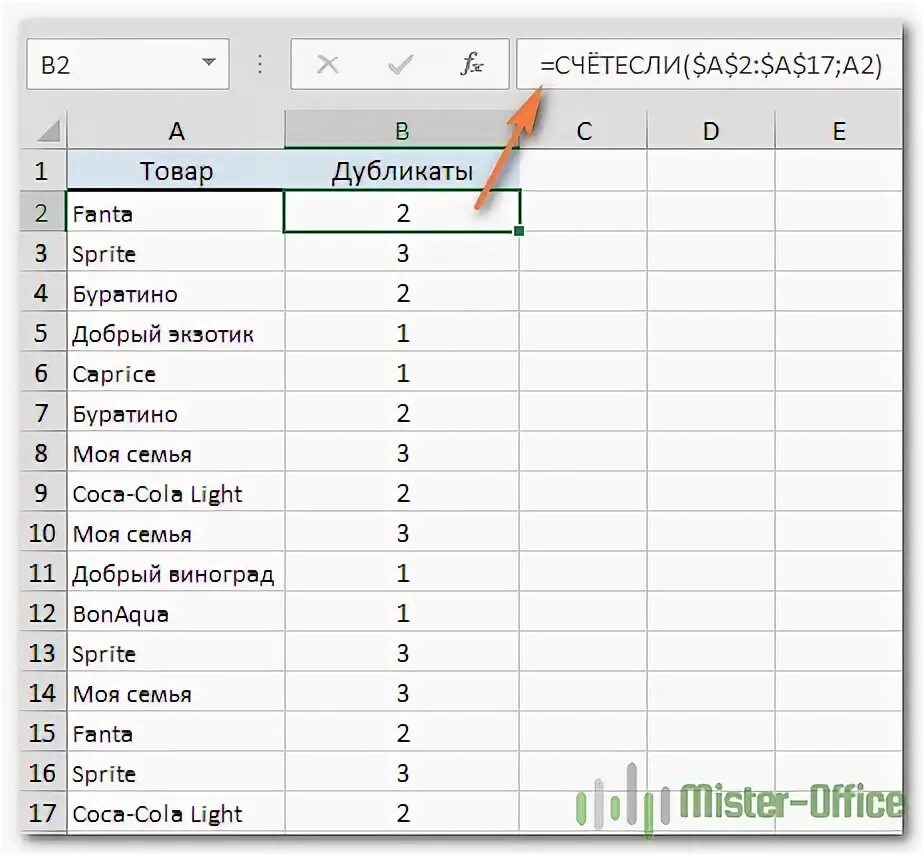Viewport: 924px width, 856px height.
Task: Click the fill handle of cell B2
Action: (519, 231)
